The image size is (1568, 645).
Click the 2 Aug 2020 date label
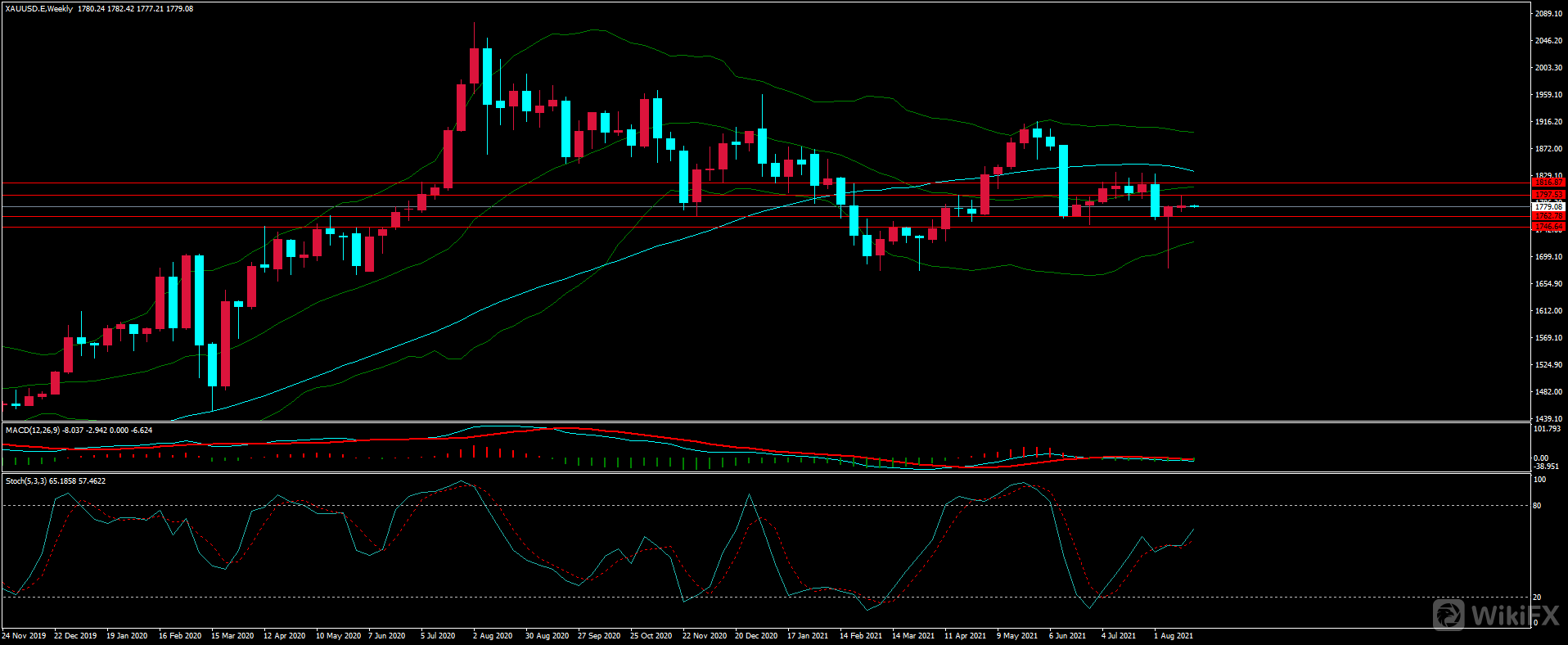click(493, 636)
